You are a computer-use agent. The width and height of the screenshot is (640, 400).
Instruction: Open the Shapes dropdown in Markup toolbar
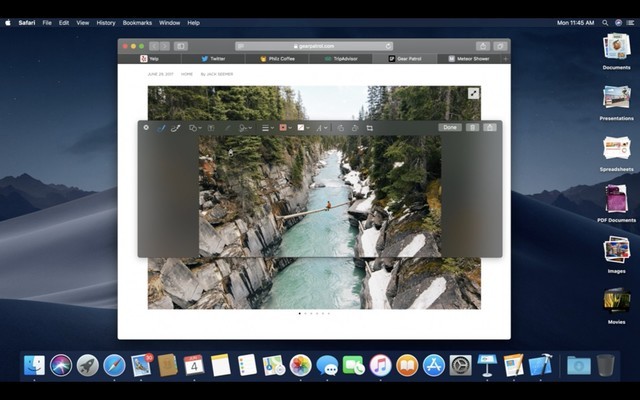195,128
